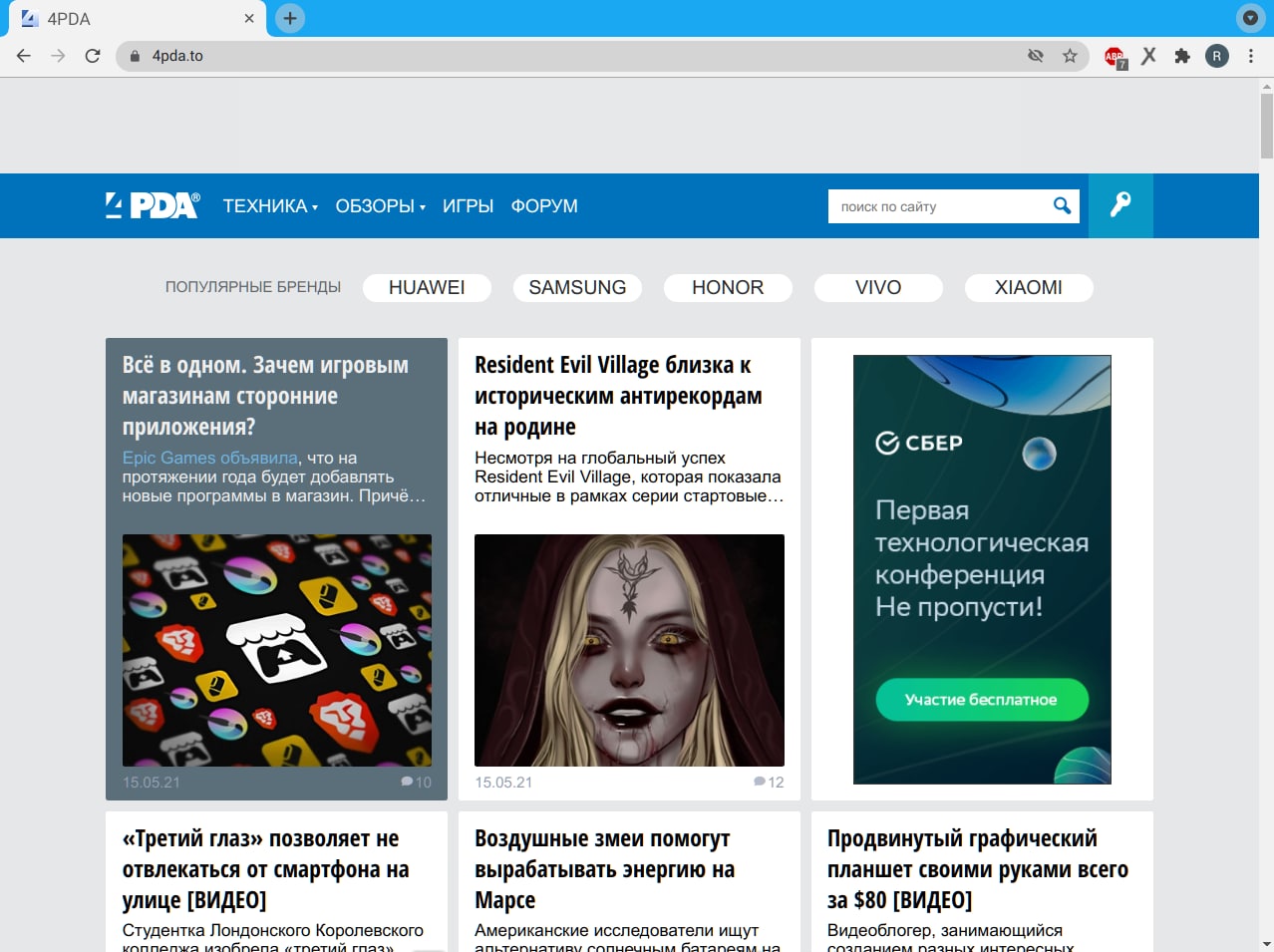Open 'Третий глаз' article headline
The width and height of the screenshot is (1274, 952).
[x=265, y=869]
